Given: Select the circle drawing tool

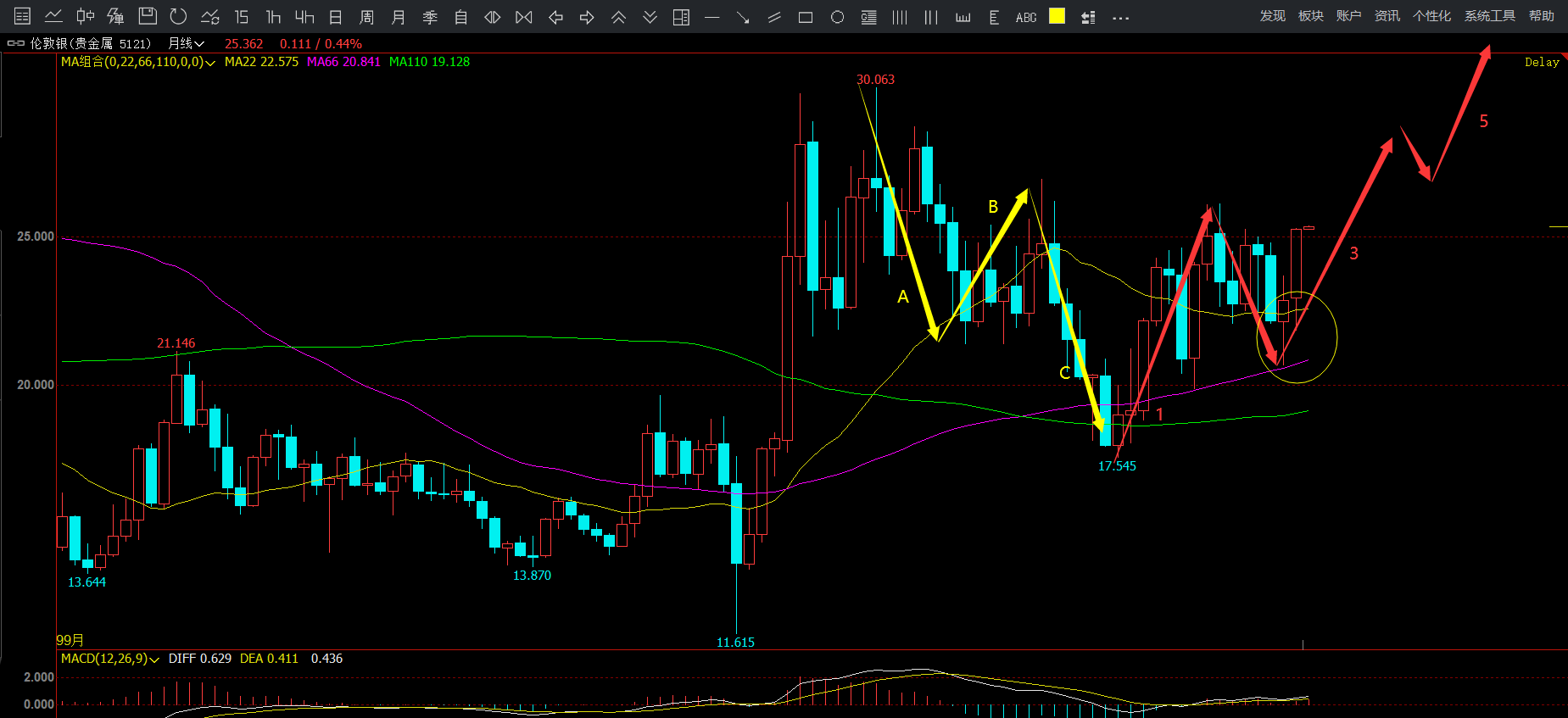Looking at the screenshot, I should 837,17.
